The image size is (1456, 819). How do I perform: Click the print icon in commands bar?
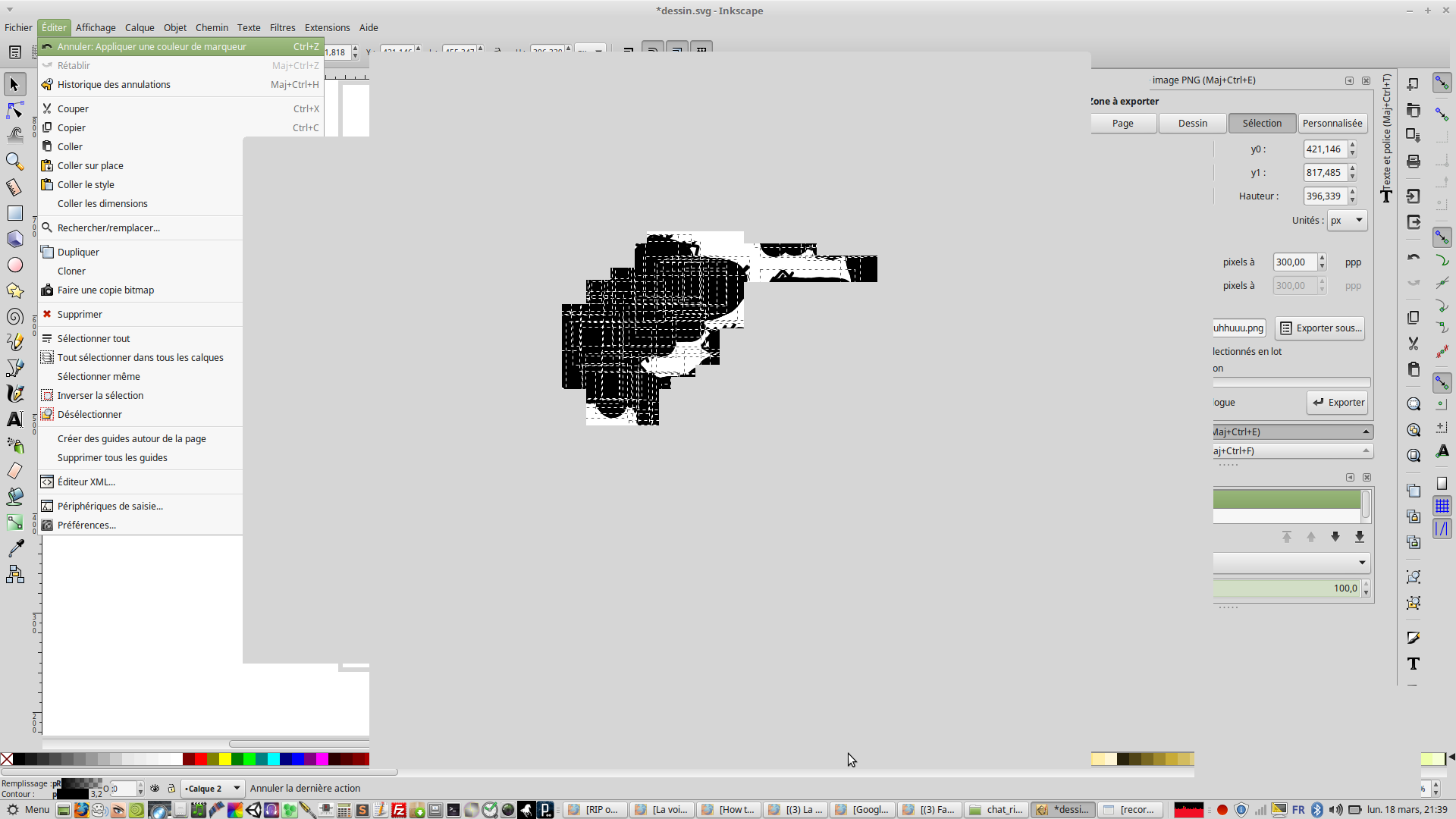pos(1413,162)
